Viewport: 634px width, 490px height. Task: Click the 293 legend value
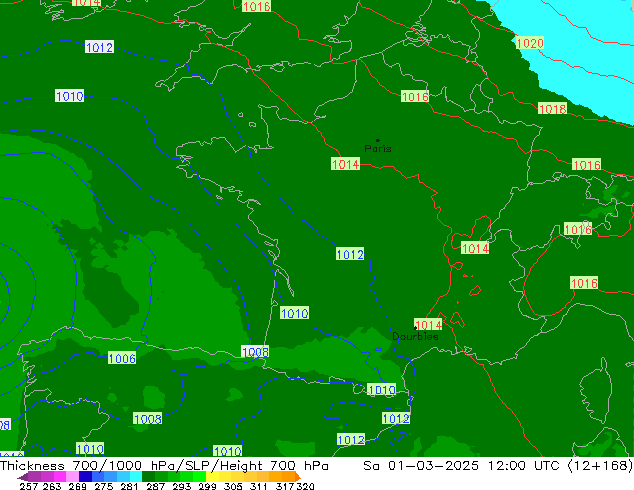coord(181,486)
